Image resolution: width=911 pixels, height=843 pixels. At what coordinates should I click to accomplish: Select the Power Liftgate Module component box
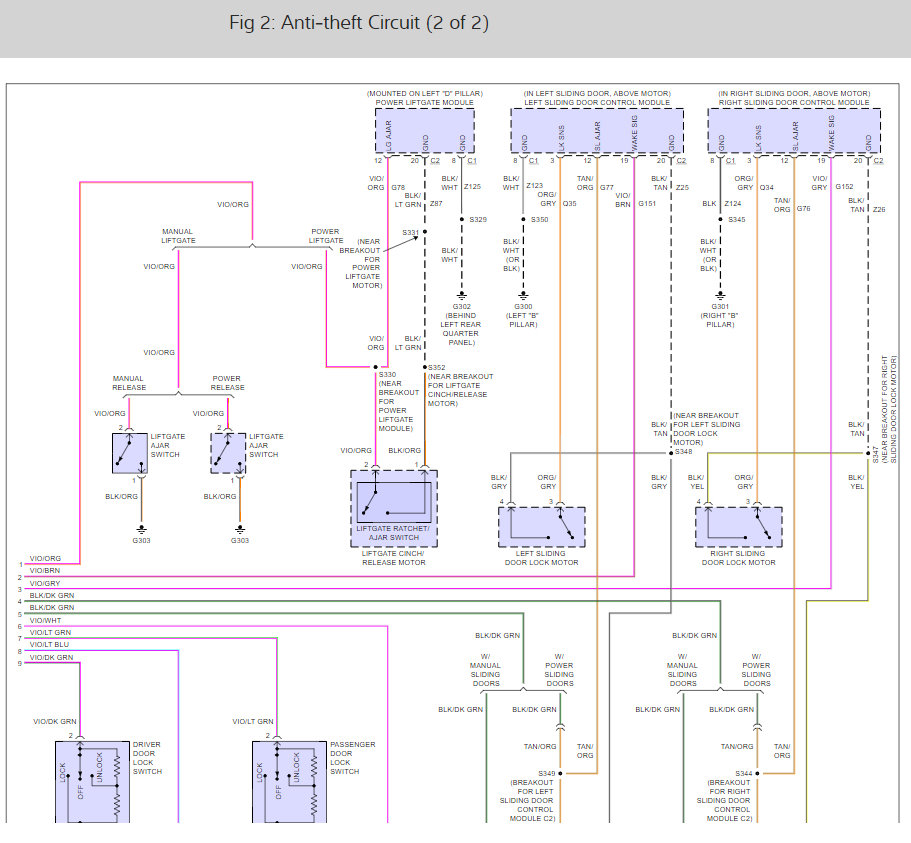424,131
